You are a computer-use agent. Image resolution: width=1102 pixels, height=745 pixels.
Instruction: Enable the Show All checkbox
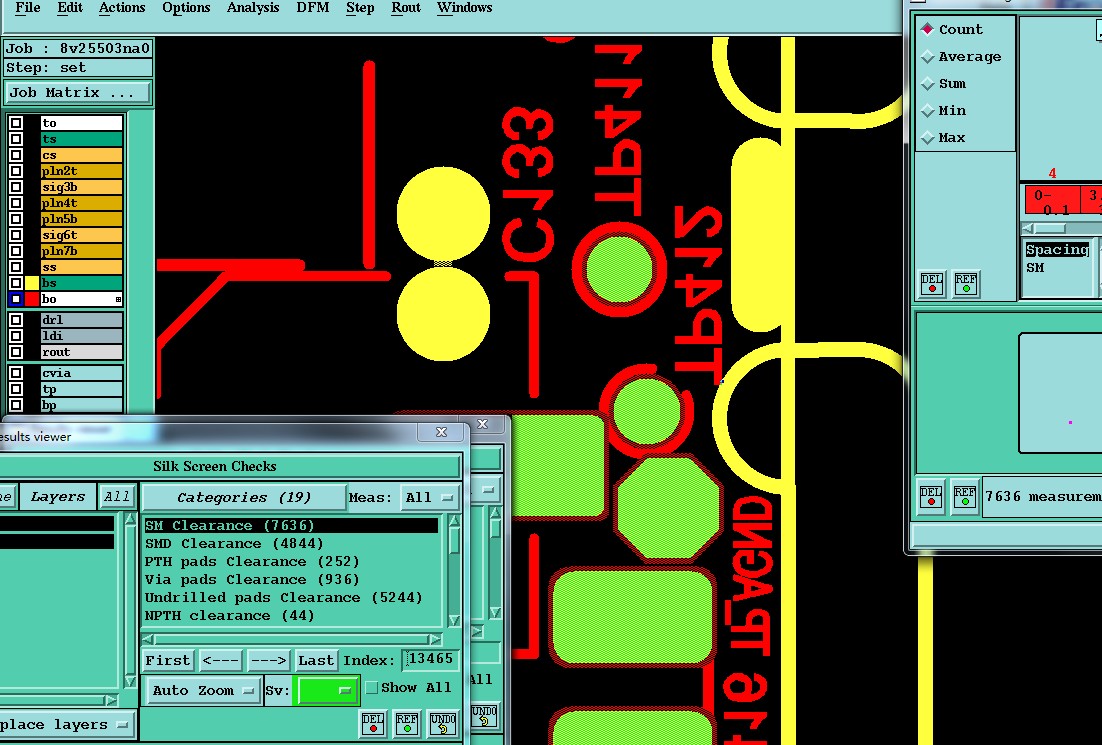372,687
